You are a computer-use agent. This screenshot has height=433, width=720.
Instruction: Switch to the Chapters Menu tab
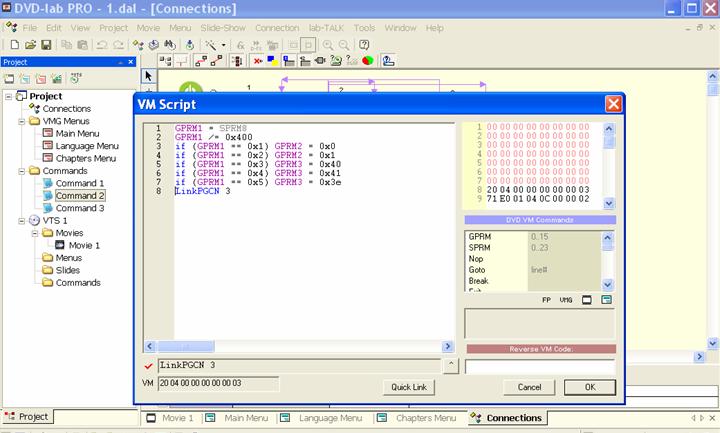[418, 418]
